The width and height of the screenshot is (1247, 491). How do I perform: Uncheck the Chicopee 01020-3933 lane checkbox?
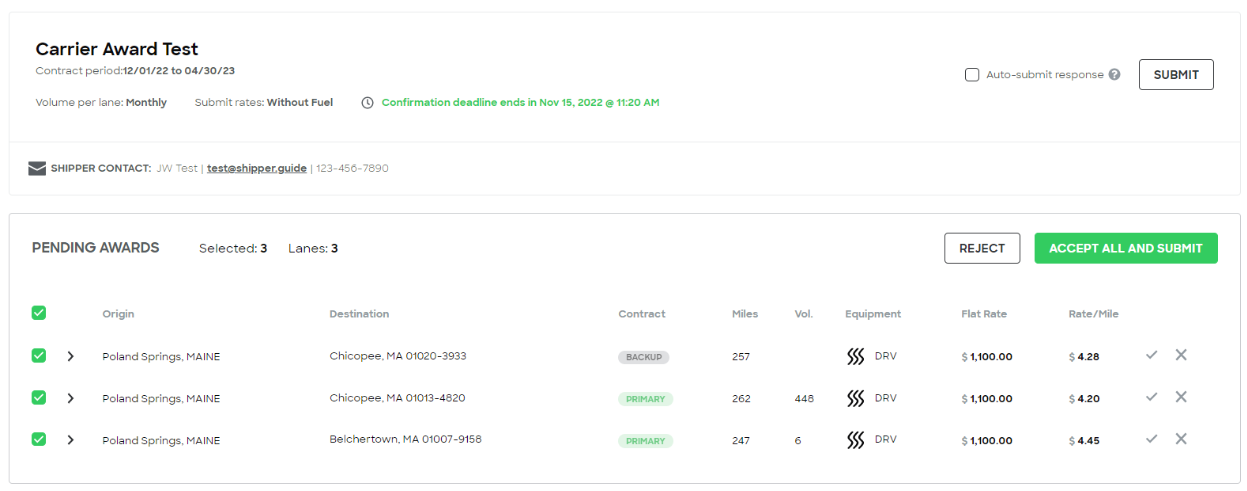click(x=39, y=355)
